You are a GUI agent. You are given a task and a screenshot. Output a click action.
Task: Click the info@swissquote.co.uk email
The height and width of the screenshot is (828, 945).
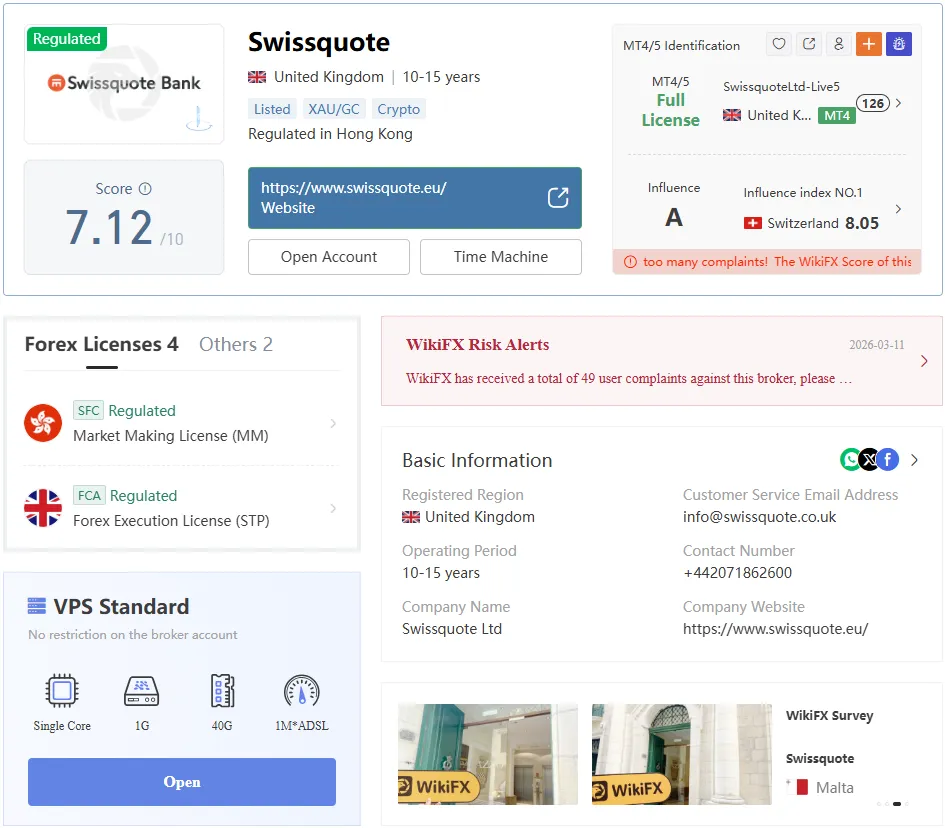tap(759, 517)
